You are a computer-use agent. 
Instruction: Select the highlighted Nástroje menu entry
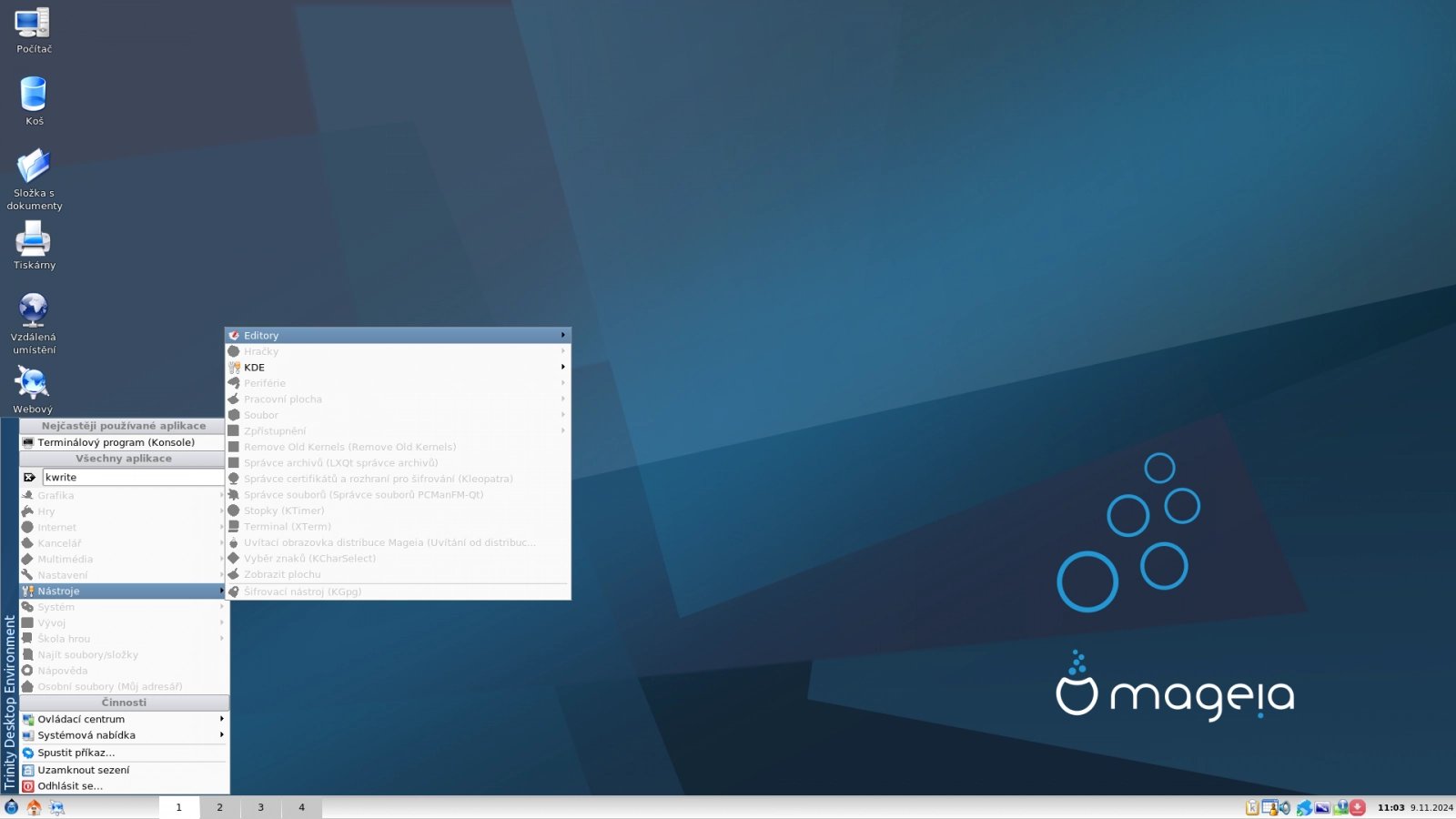click(123, 591)
